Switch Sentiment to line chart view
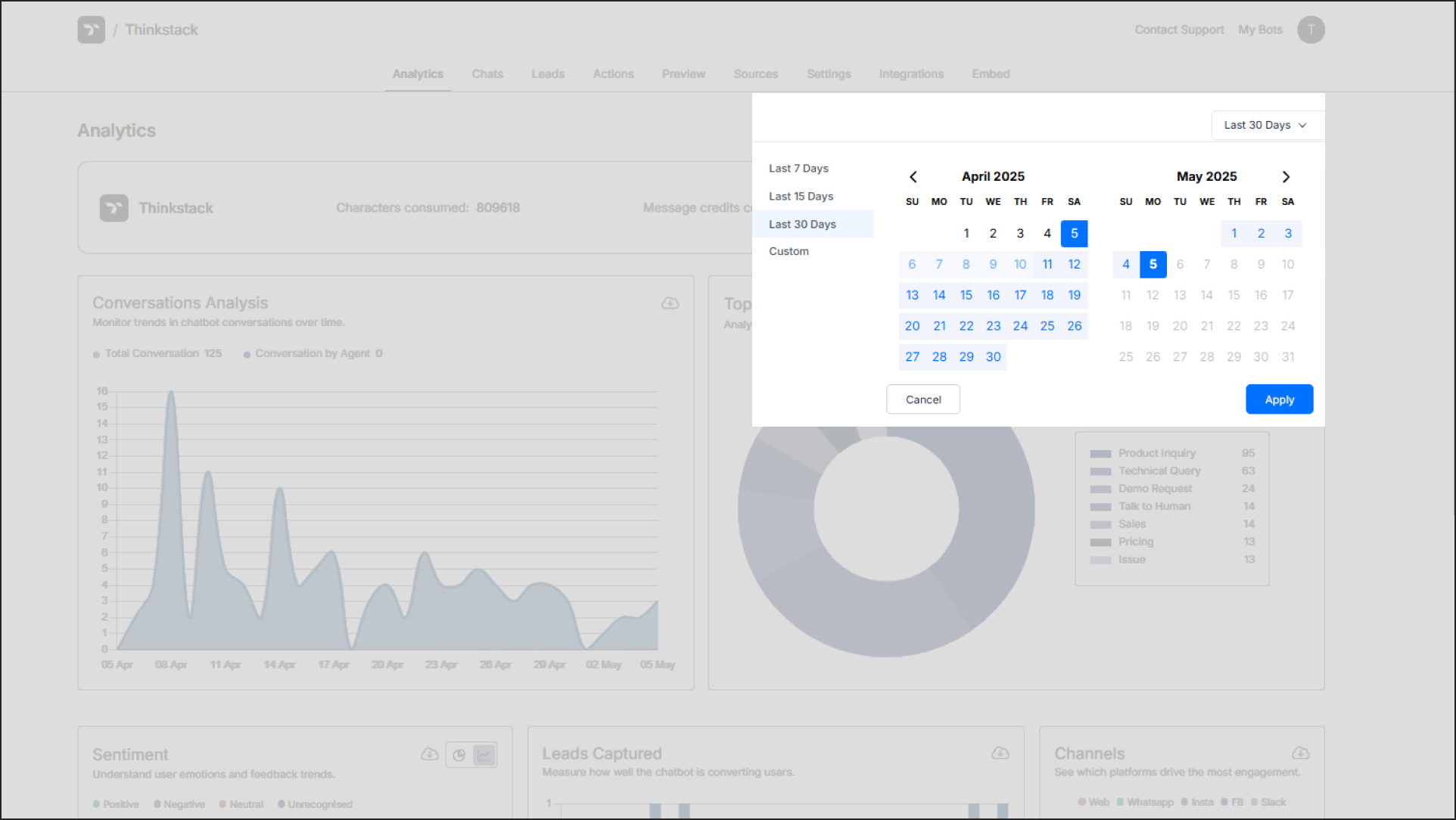The width and height of the screenshot is (1456, 820). 484,755
